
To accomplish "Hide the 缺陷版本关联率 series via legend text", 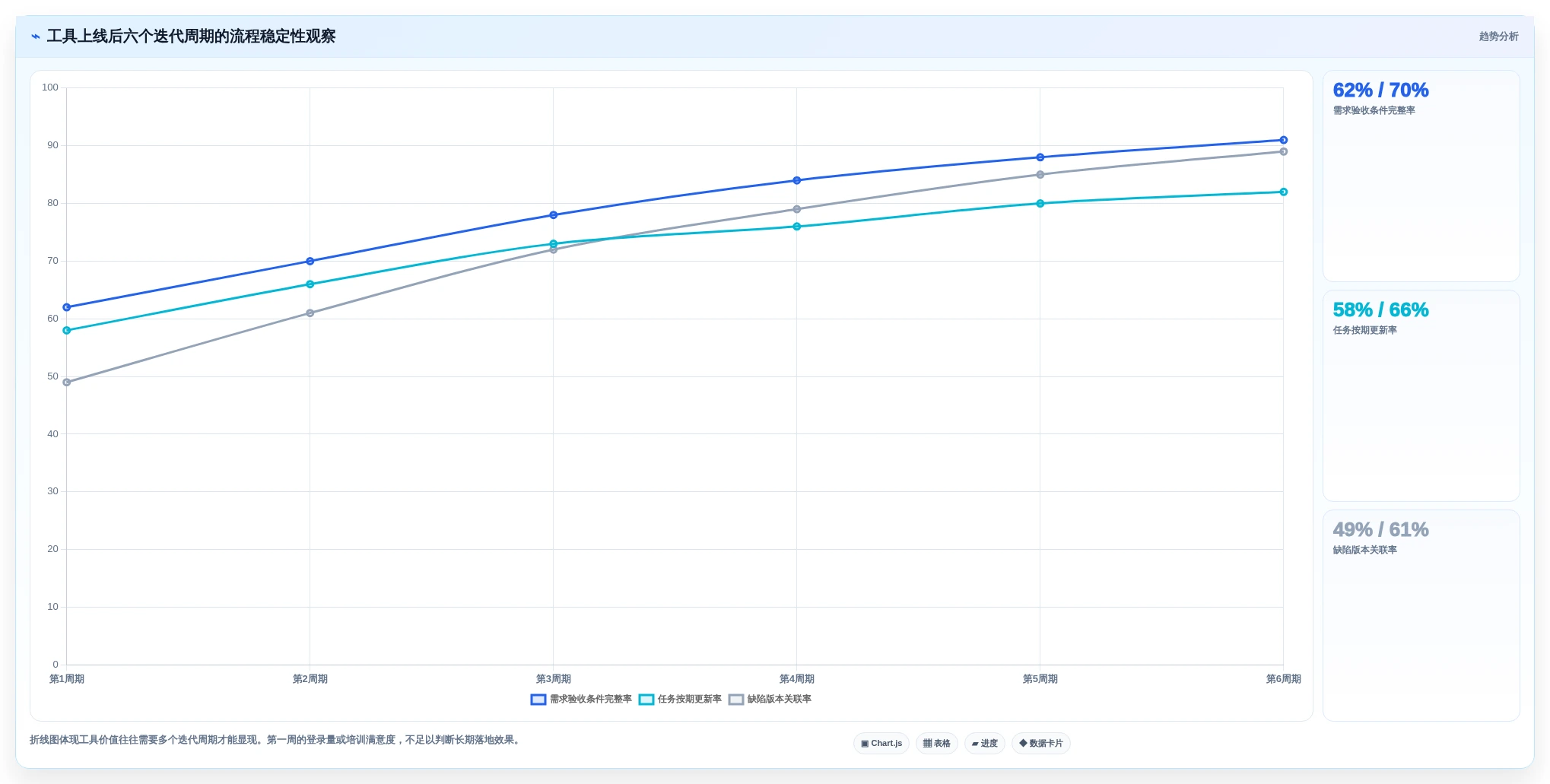I will 780,700.
